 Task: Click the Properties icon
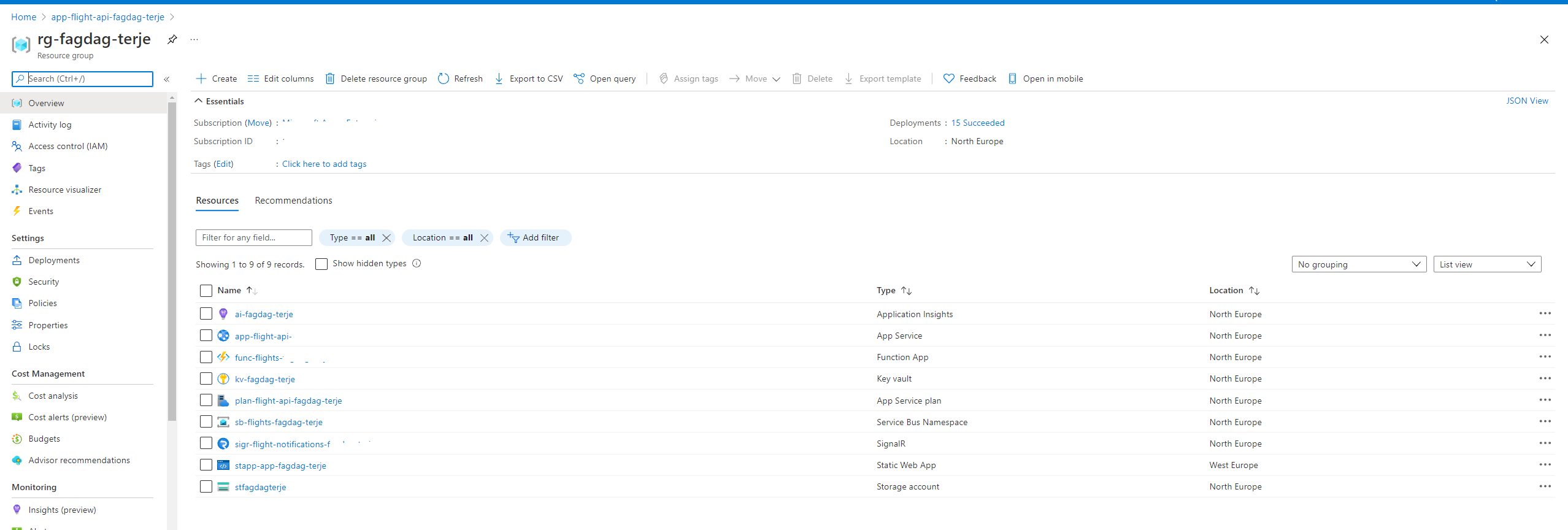point(17,325)
